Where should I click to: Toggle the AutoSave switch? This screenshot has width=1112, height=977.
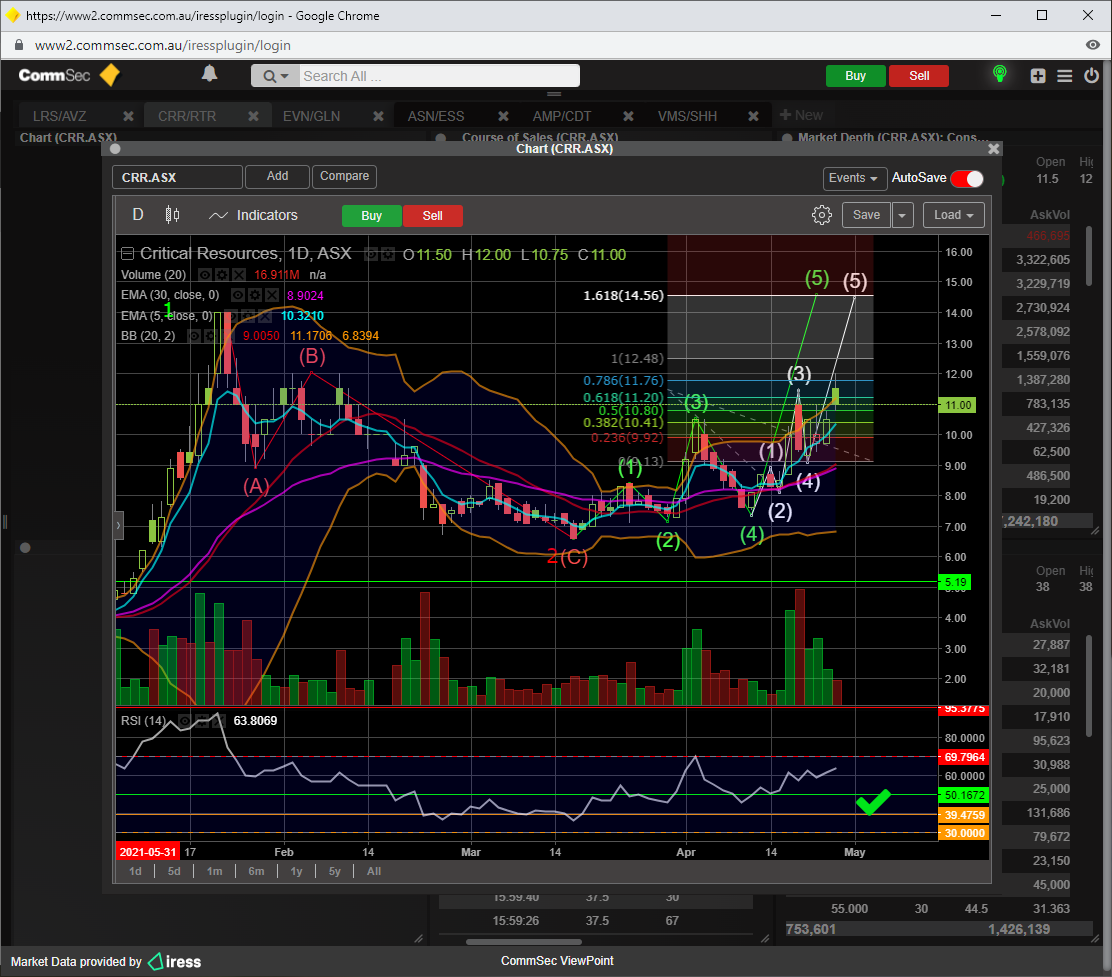click(967, 179)
